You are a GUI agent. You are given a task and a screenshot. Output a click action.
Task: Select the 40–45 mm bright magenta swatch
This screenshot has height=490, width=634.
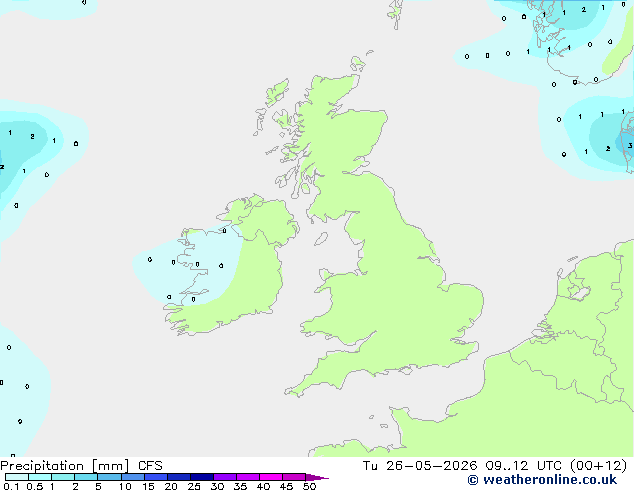[271, 477]
